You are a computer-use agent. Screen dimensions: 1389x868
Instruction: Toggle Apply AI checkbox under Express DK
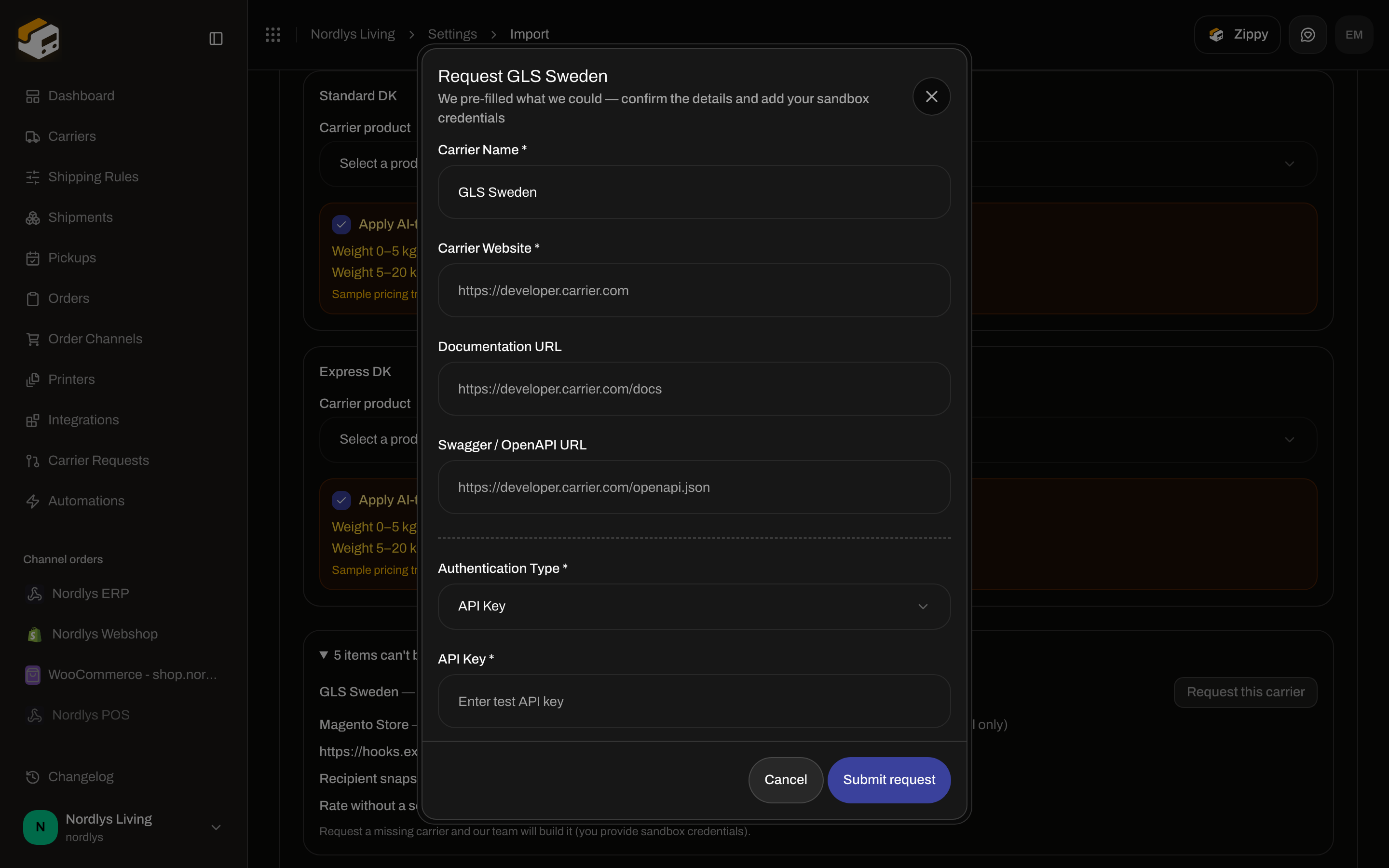(x=341, y=501)
